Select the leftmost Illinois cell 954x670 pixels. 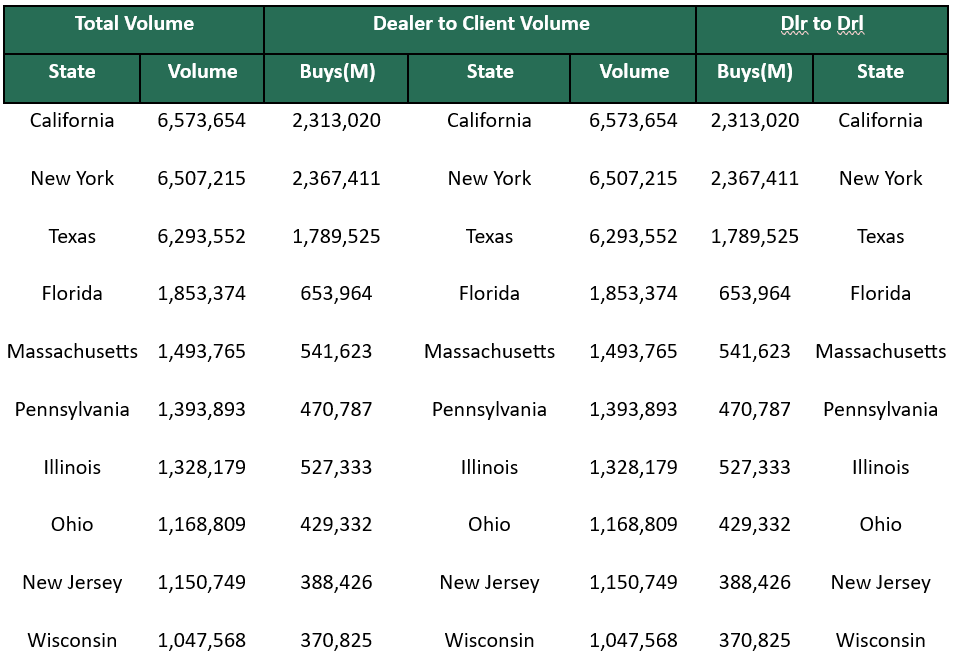pyautogui.click(x=72, y=468)
